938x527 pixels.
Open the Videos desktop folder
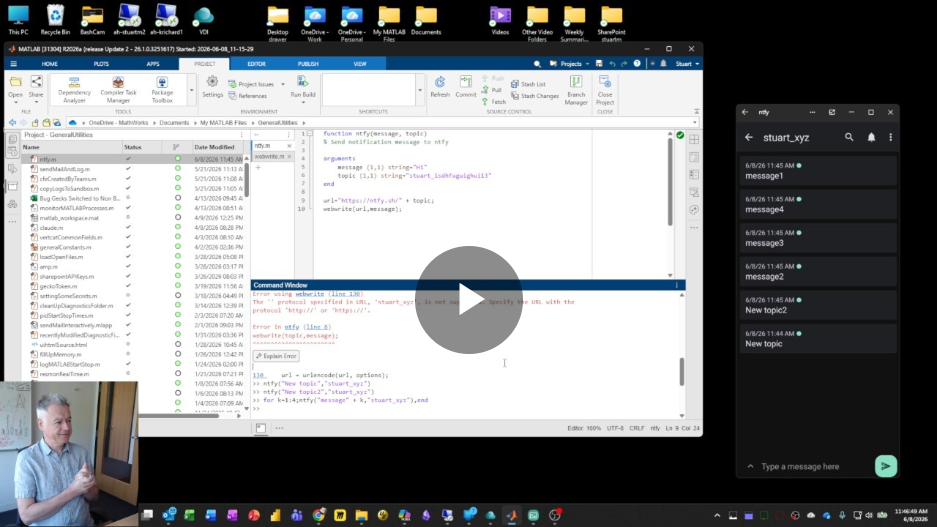click(x=500, y=20)
